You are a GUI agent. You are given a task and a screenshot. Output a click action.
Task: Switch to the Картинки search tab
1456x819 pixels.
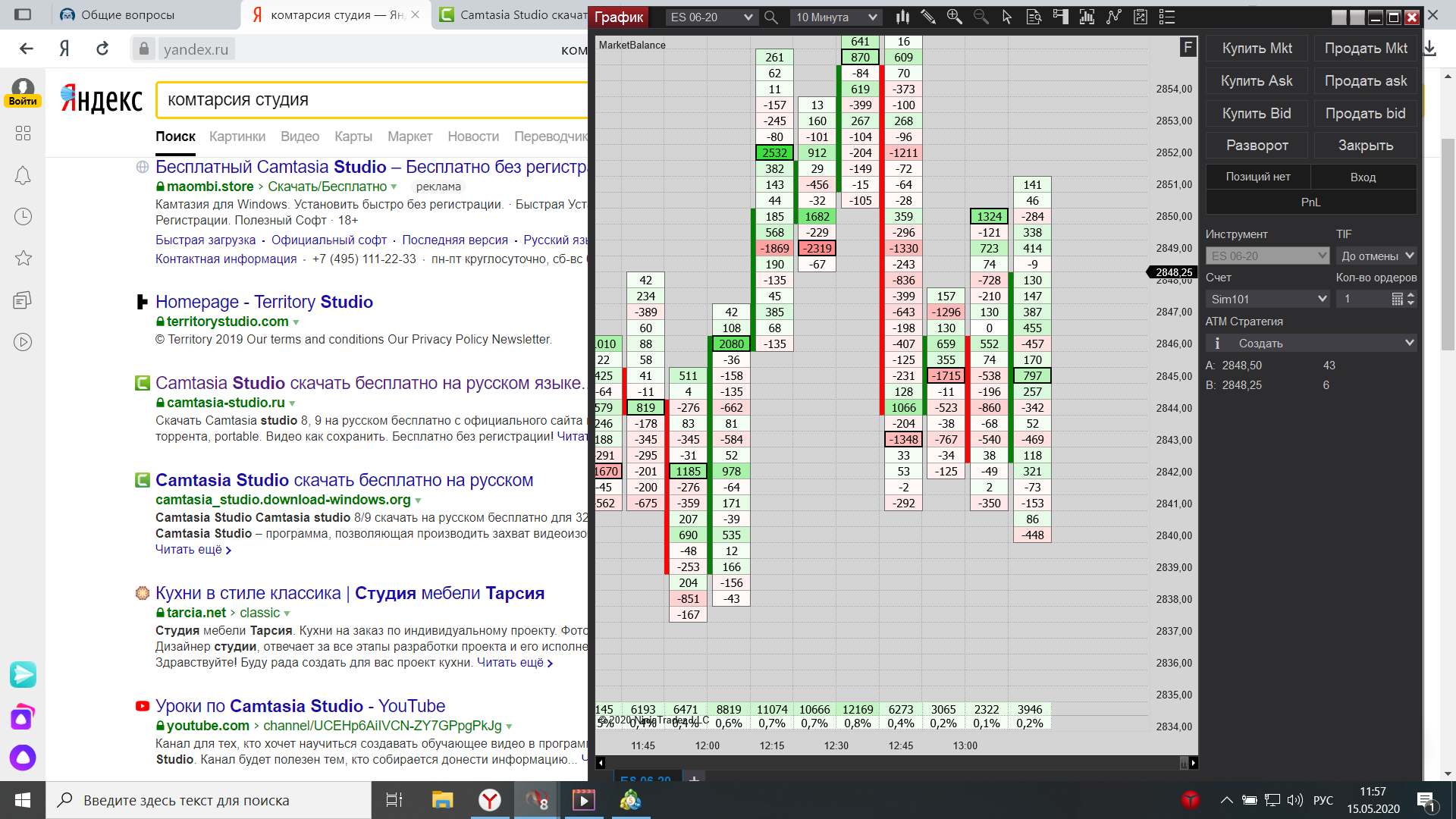click(x=237, y=136)
